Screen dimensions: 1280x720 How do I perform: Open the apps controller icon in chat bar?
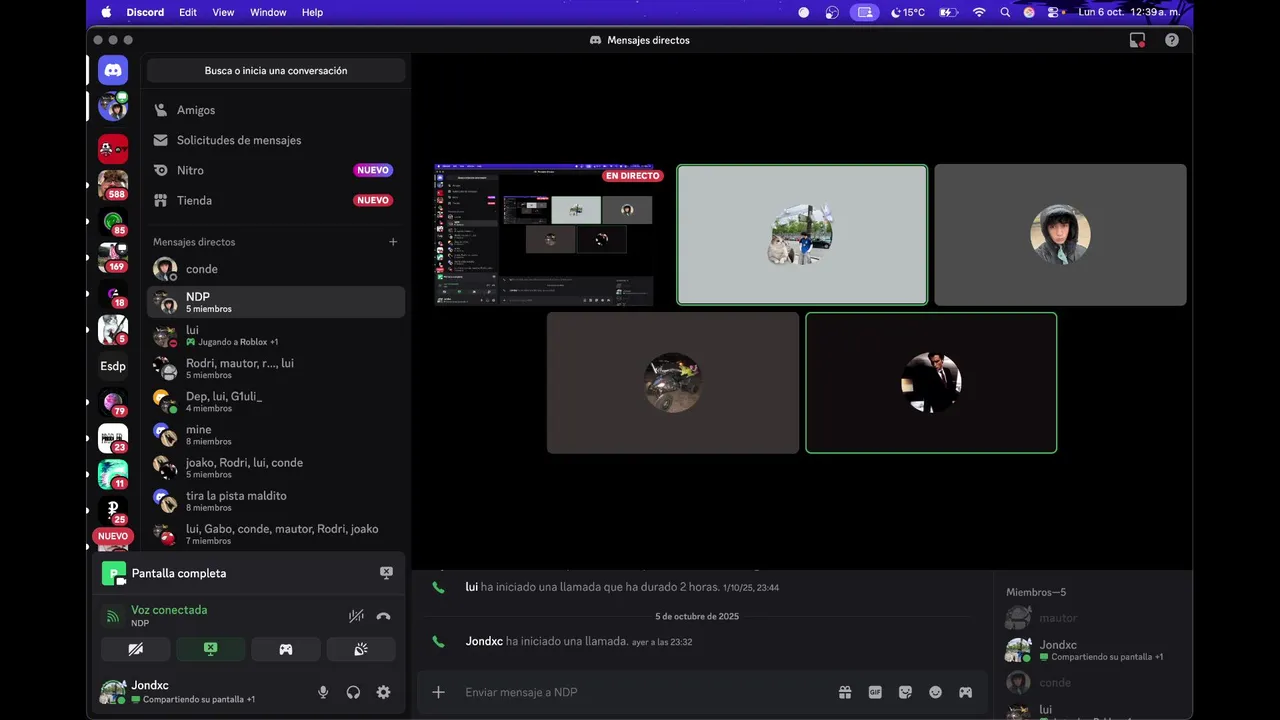(x=966, y=692)
